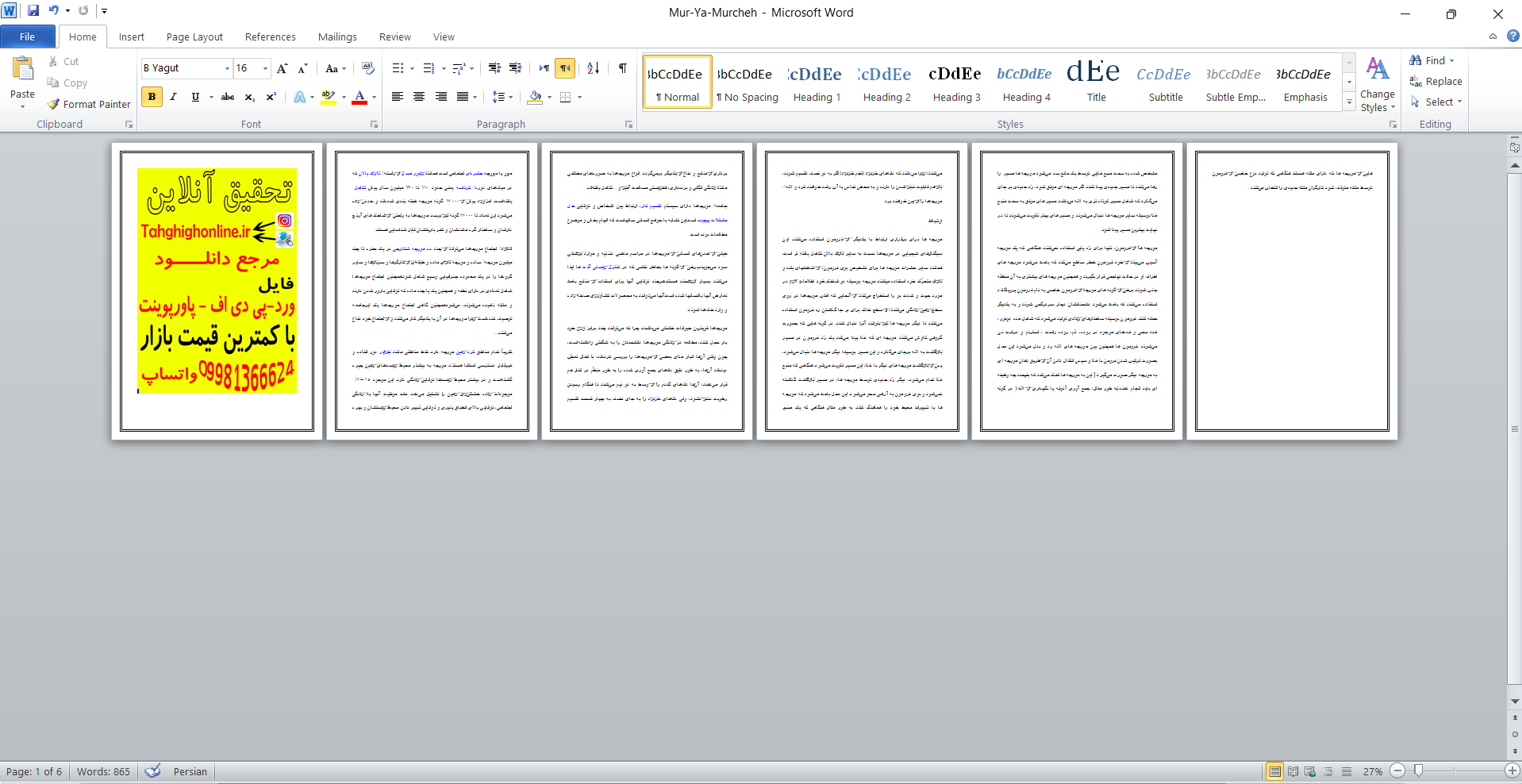Switch to the Page Layout tab
The height and width of the screenshot is (784, 1522).
coord(194,37)
